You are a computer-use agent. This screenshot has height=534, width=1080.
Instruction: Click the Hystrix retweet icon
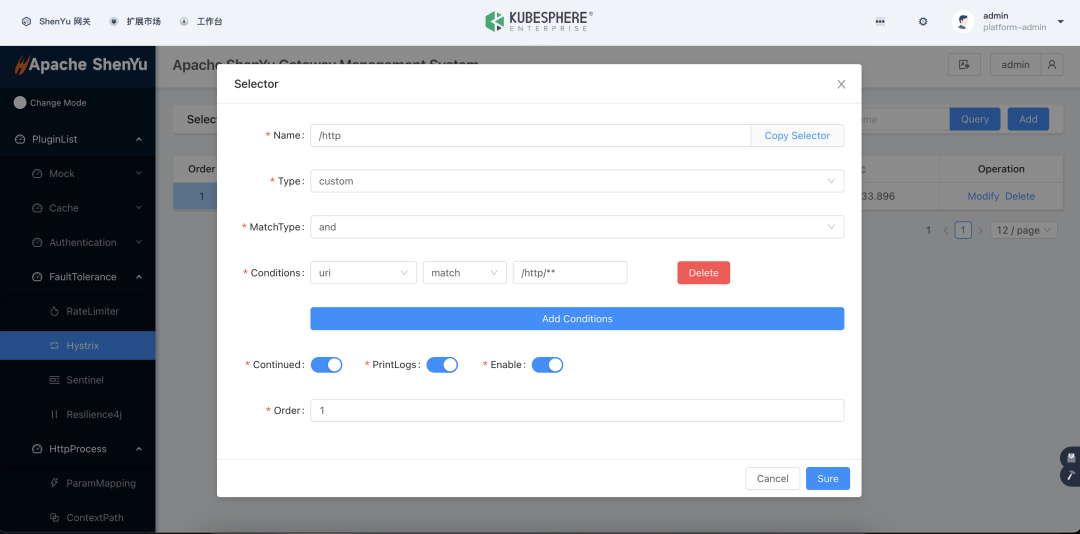pos(54,346)
